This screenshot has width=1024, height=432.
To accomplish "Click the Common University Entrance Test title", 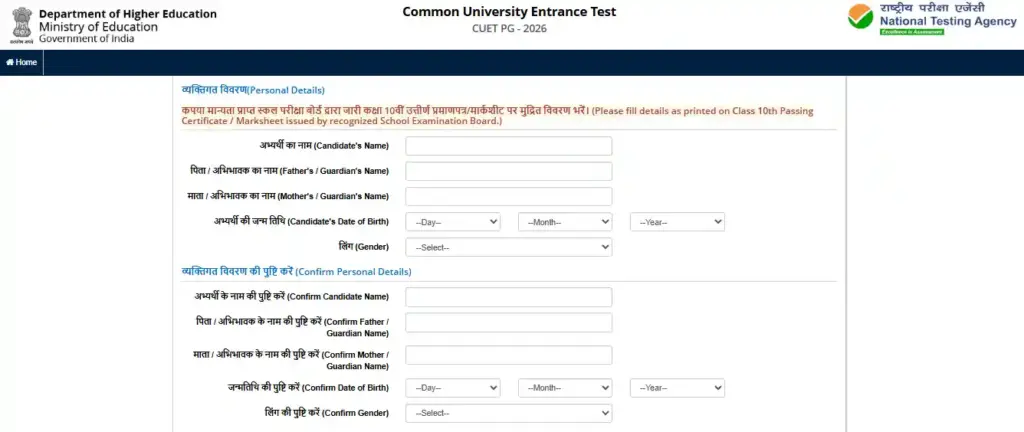I will 509,12.
